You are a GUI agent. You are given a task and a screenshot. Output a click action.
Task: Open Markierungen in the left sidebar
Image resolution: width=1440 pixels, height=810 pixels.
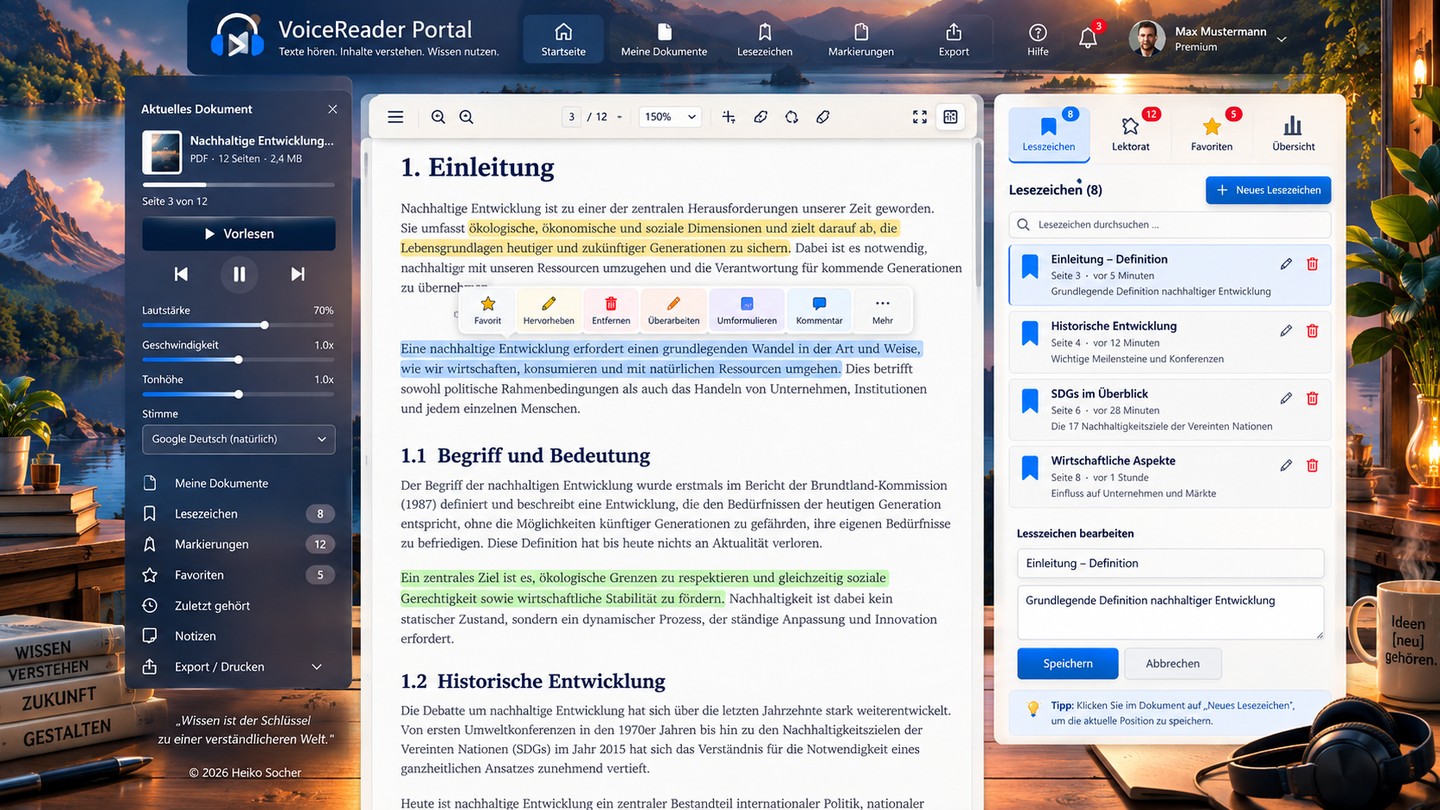pyautogui.click(x=239, y=544)
